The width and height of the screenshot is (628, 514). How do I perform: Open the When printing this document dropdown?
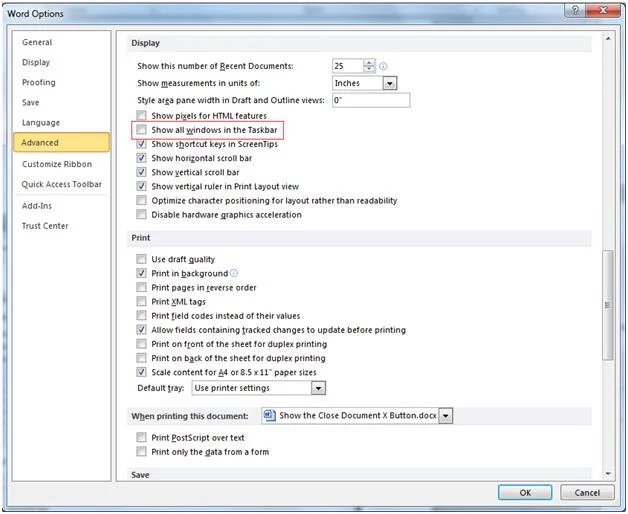pyautogui.click(x=445, y=416)
